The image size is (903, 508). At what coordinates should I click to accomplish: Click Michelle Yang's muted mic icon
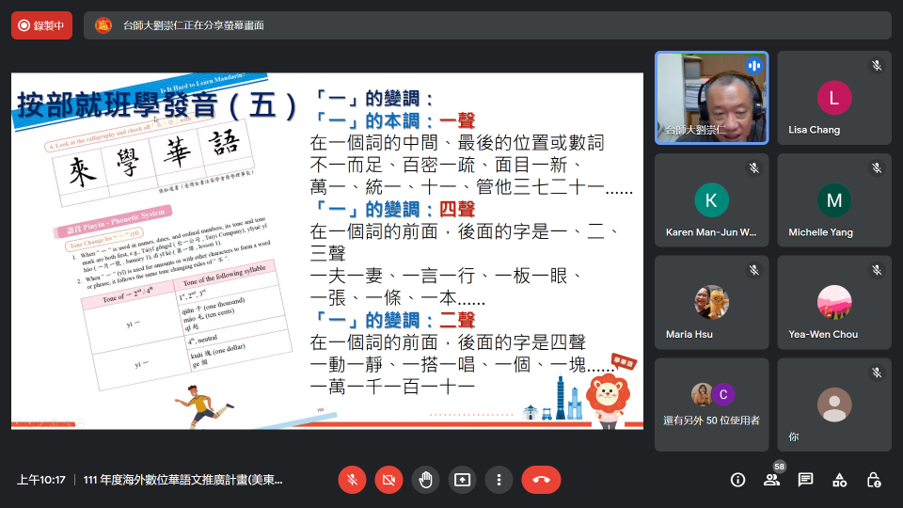point(877,168)
